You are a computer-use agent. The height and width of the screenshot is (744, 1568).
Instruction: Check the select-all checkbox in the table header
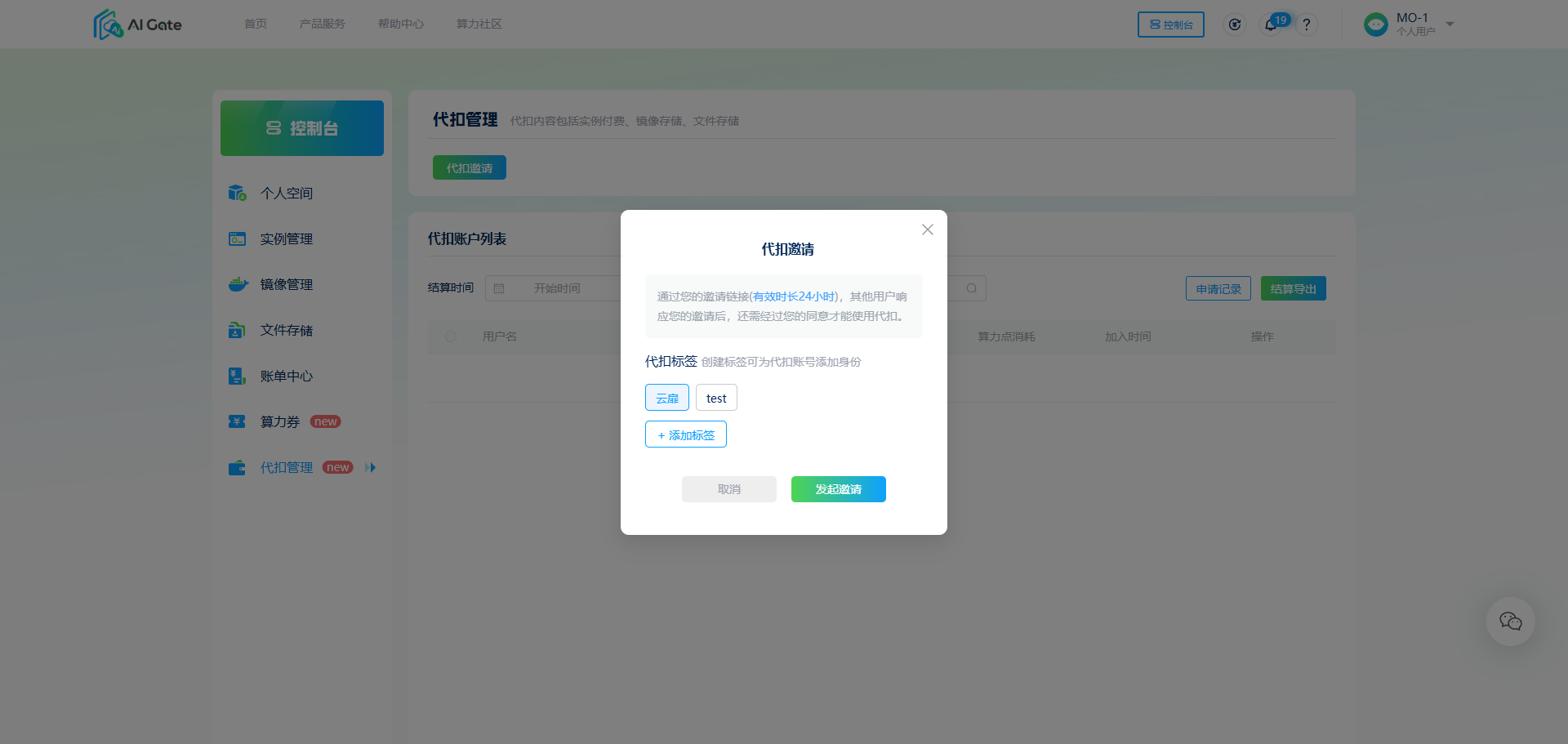coord(450,336)
